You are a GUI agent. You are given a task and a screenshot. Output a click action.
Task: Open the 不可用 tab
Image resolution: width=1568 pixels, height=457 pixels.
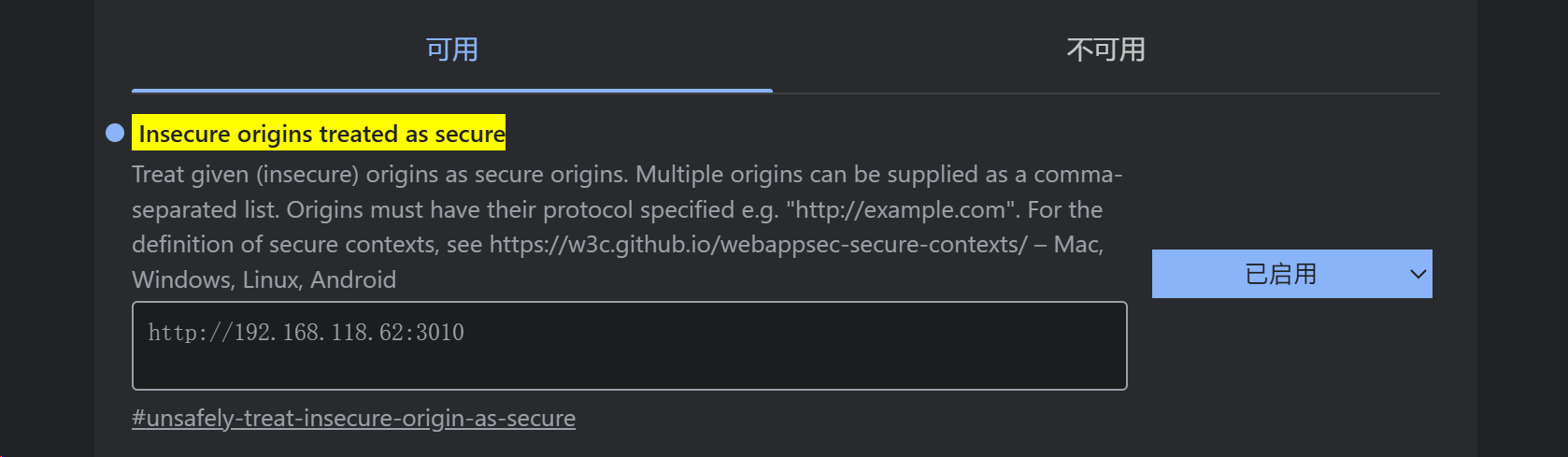tap(1105, 50)
